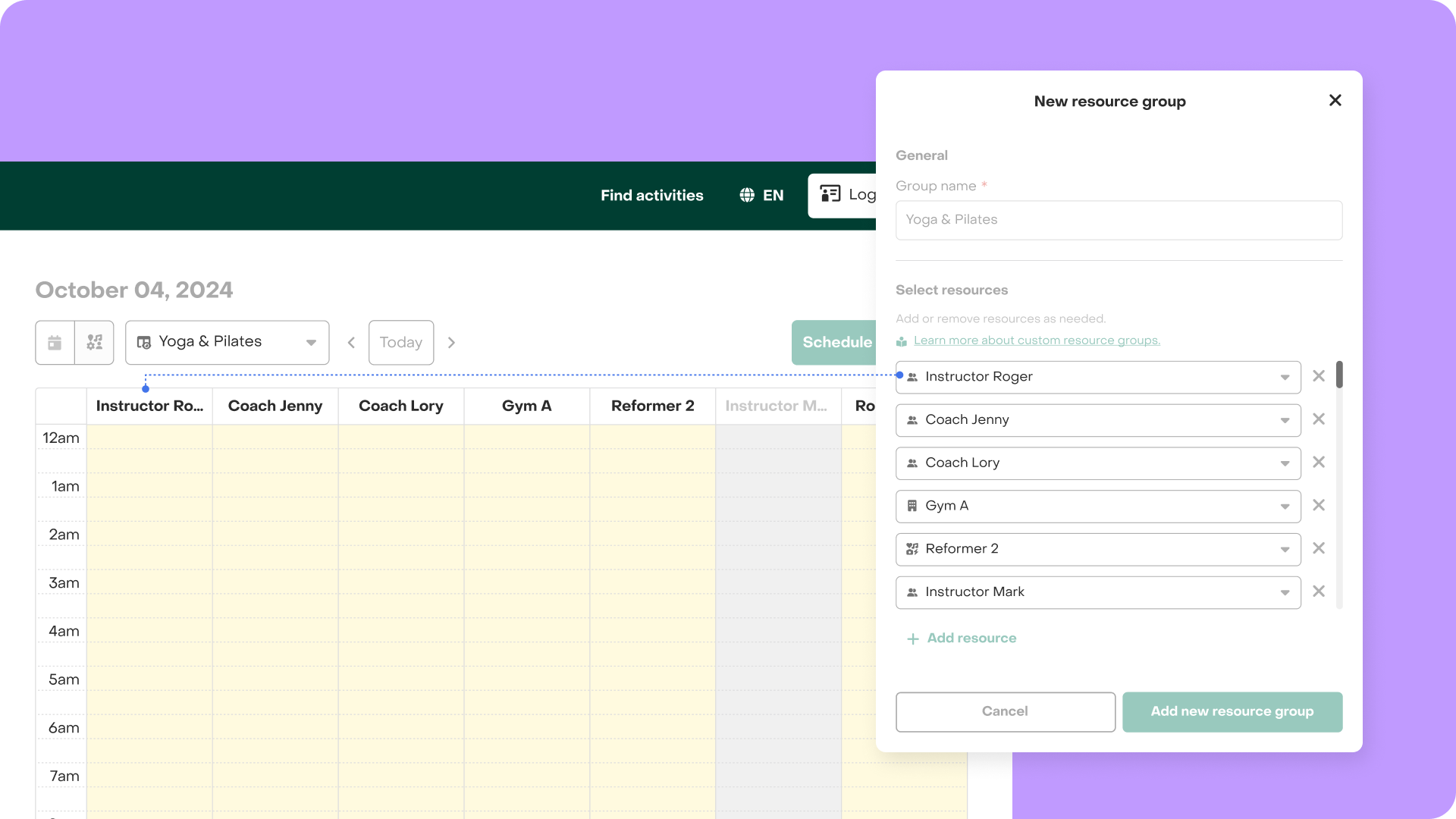Select the Gym A column header
Image resolution: width=1456 pixels, height=819 pixels.
(x=526, y=406)
